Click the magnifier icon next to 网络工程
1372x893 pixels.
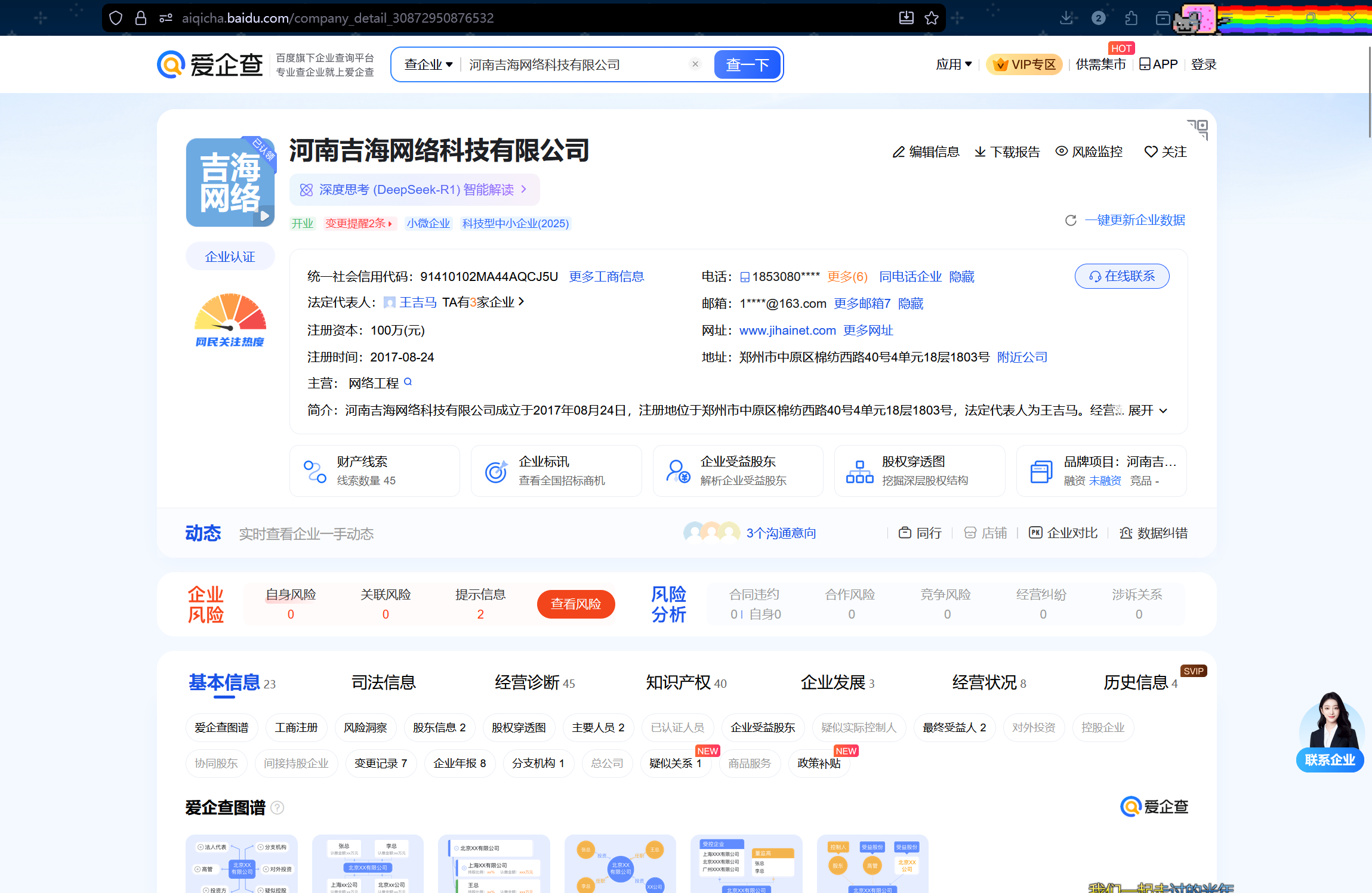[408, 382]
